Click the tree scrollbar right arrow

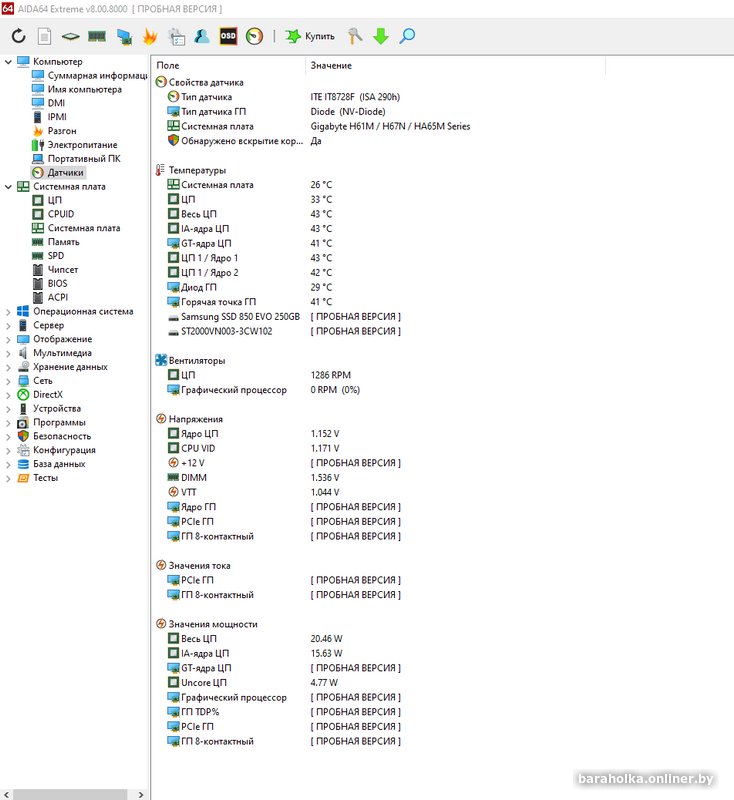tap(141, 794)
